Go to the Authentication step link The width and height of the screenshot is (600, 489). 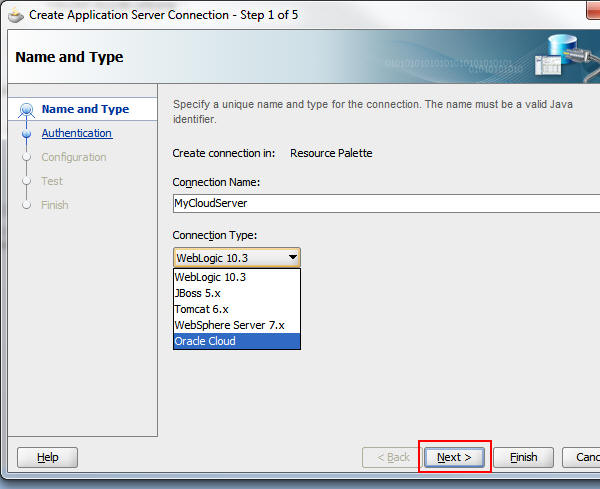tap(77, 133)
